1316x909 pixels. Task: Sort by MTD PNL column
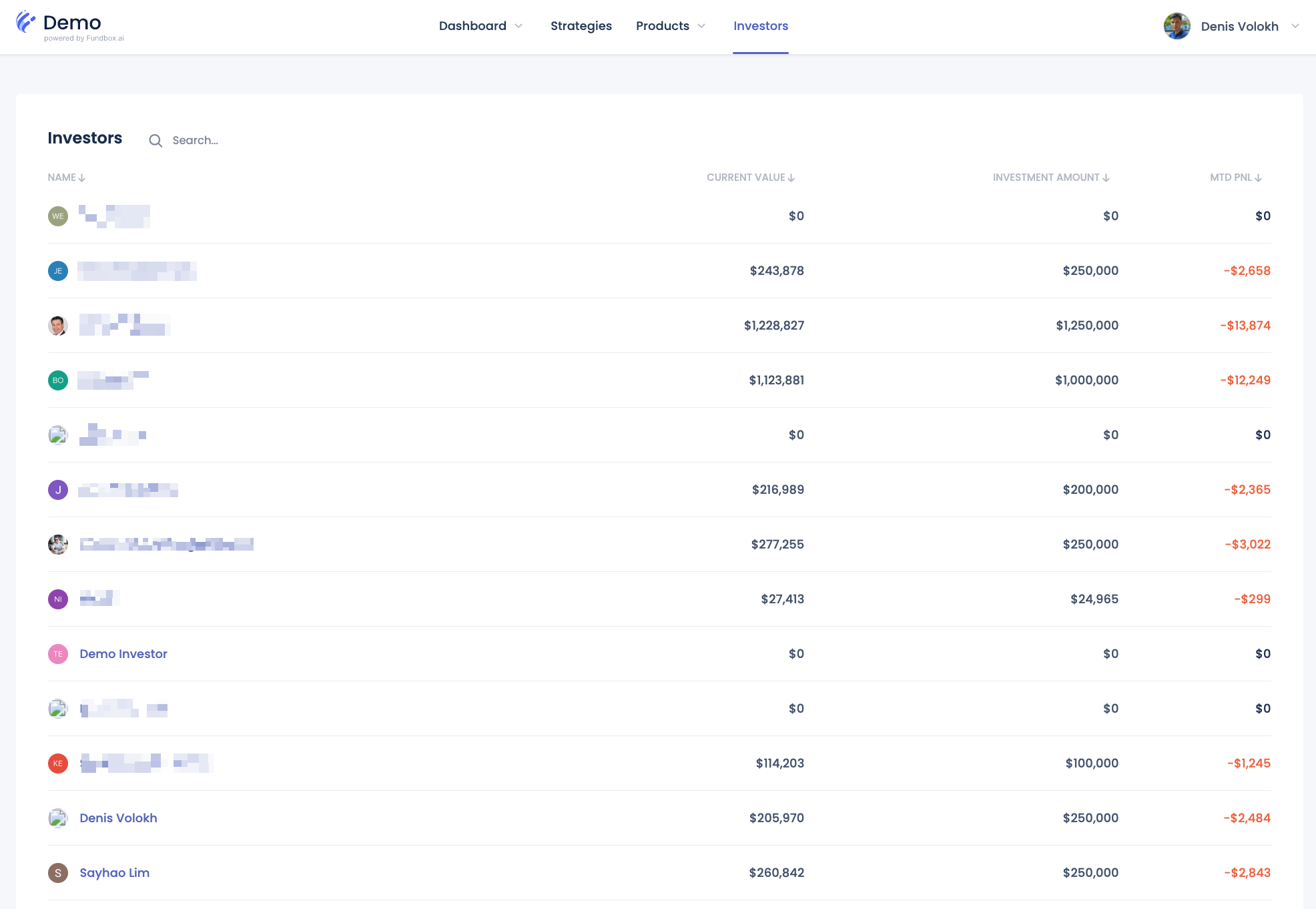(x=1236, y=178)
